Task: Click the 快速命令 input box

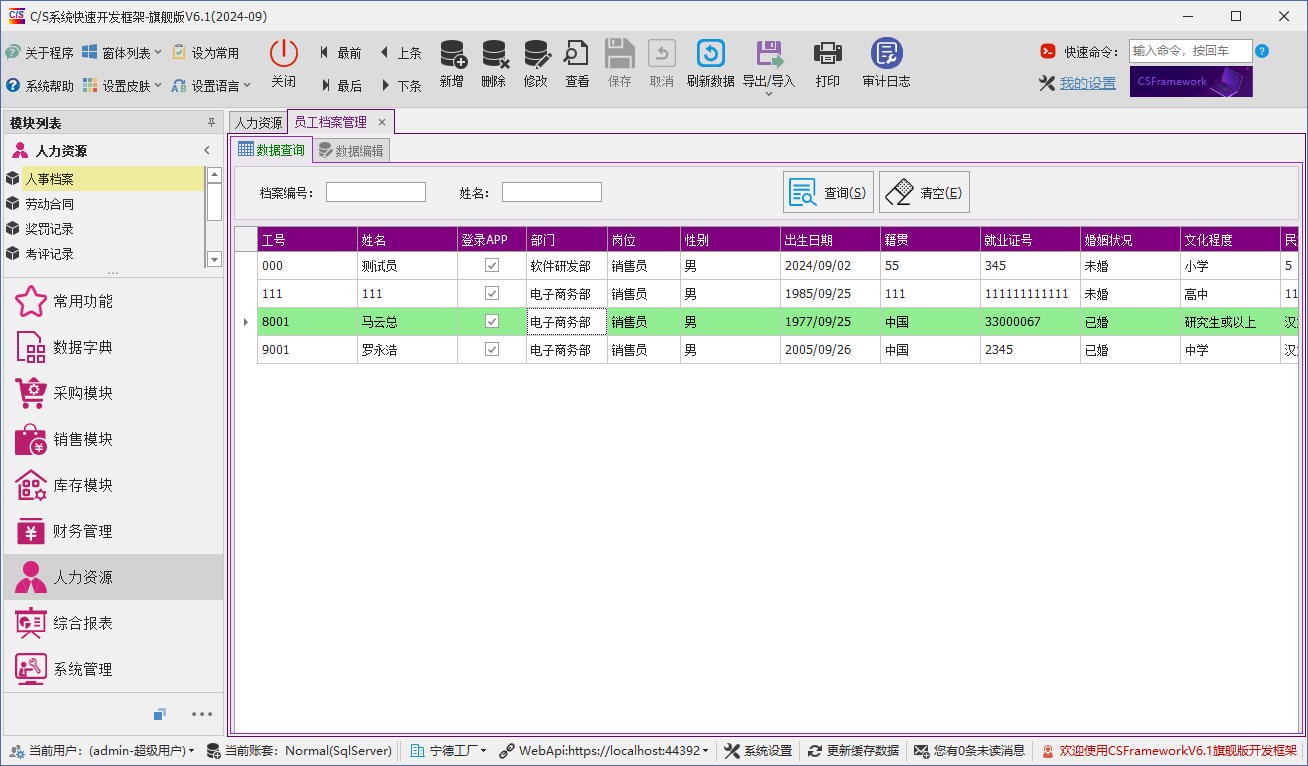Action: (1190, 51)
